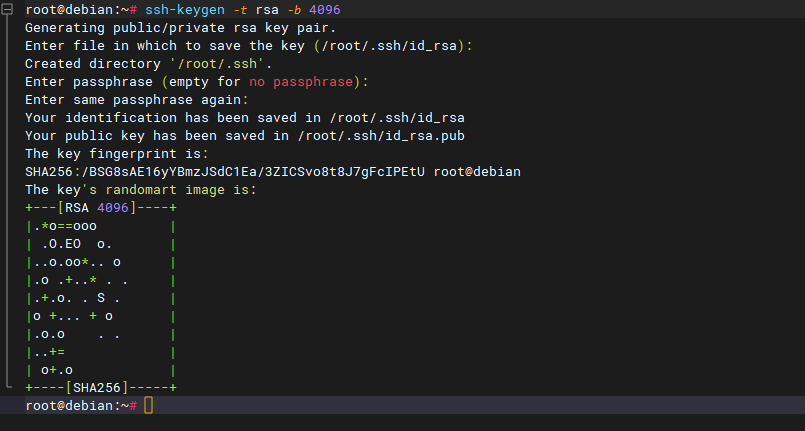Click the SHA256 fingerprint string
This screenshot has width=805, height=431.
(x=225, y=171)
